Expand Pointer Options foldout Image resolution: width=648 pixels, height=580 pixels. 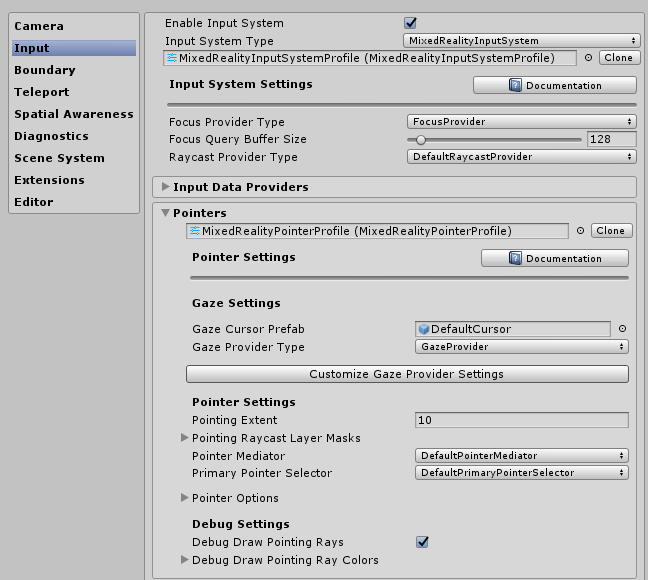click(185, 497)
